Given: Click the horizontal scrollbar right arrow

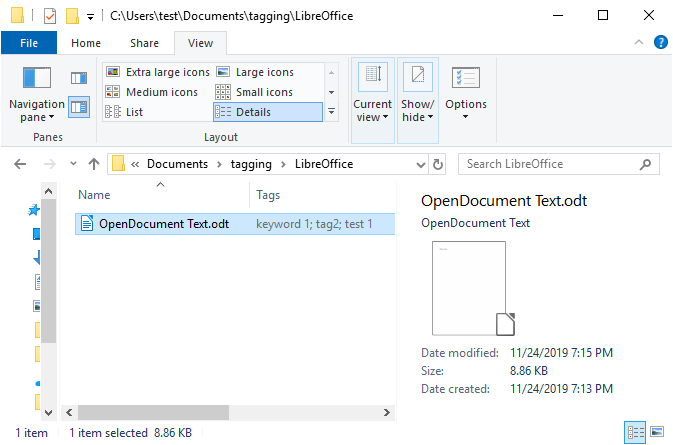Looking at the screenshot, I should point(387,412).
